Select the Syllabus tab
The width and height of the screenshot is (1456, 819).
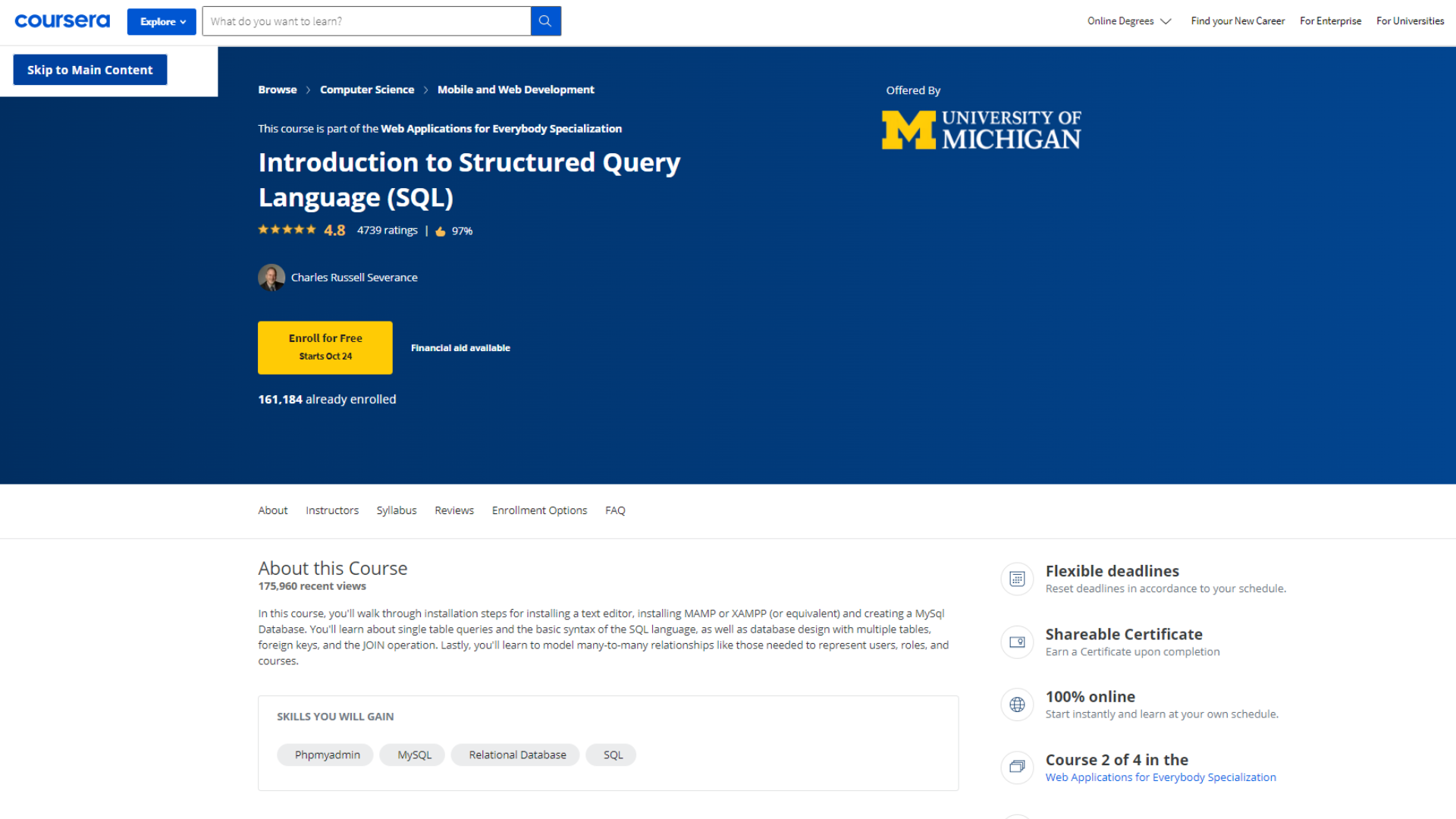tap(396, 510)
